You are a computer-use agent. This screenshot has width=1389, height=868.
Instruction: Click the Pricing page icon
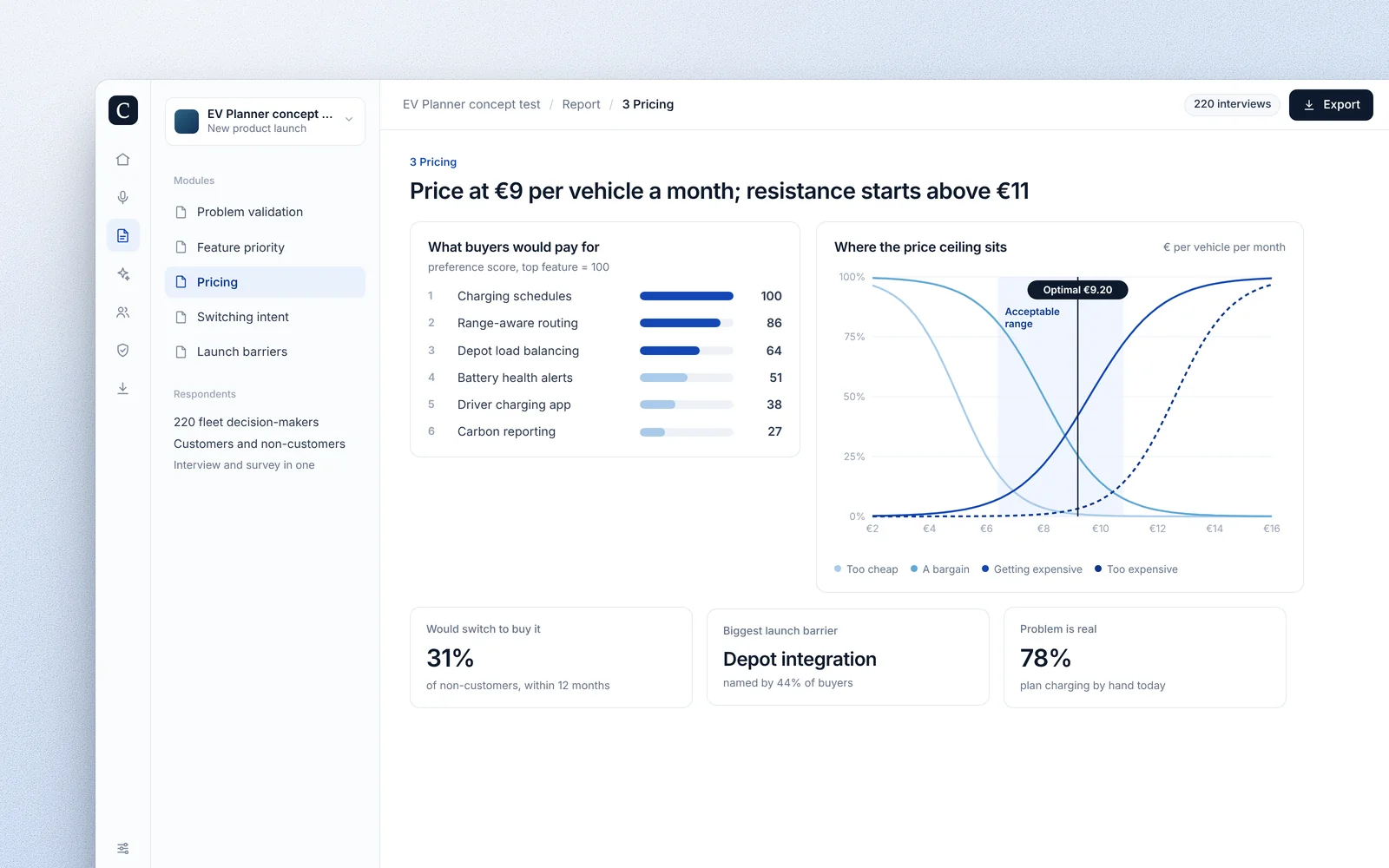click(x=181, y=282)
